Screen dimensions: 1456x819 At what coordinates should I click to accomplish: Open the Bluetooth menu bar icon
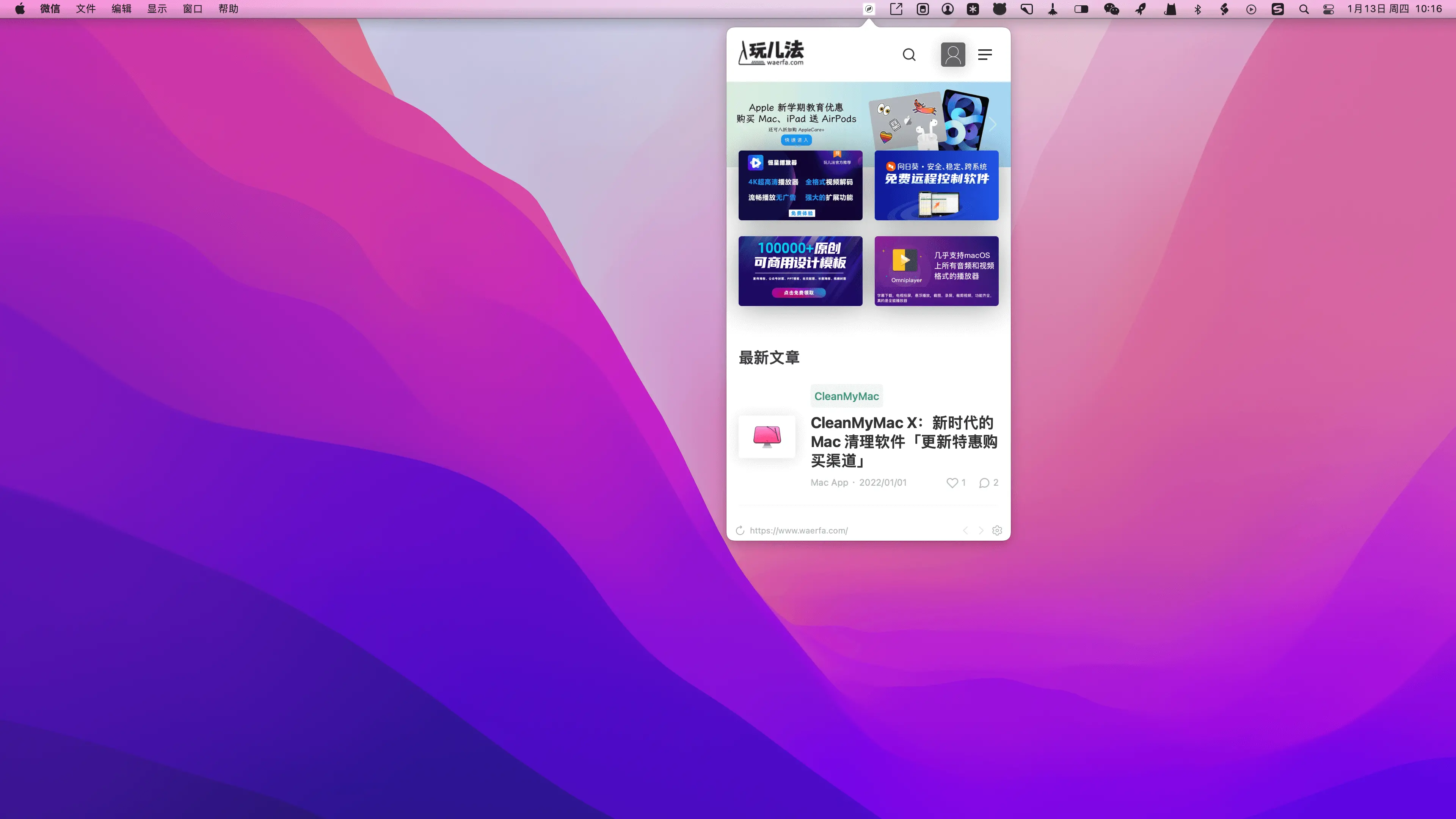click(1198, 9)
